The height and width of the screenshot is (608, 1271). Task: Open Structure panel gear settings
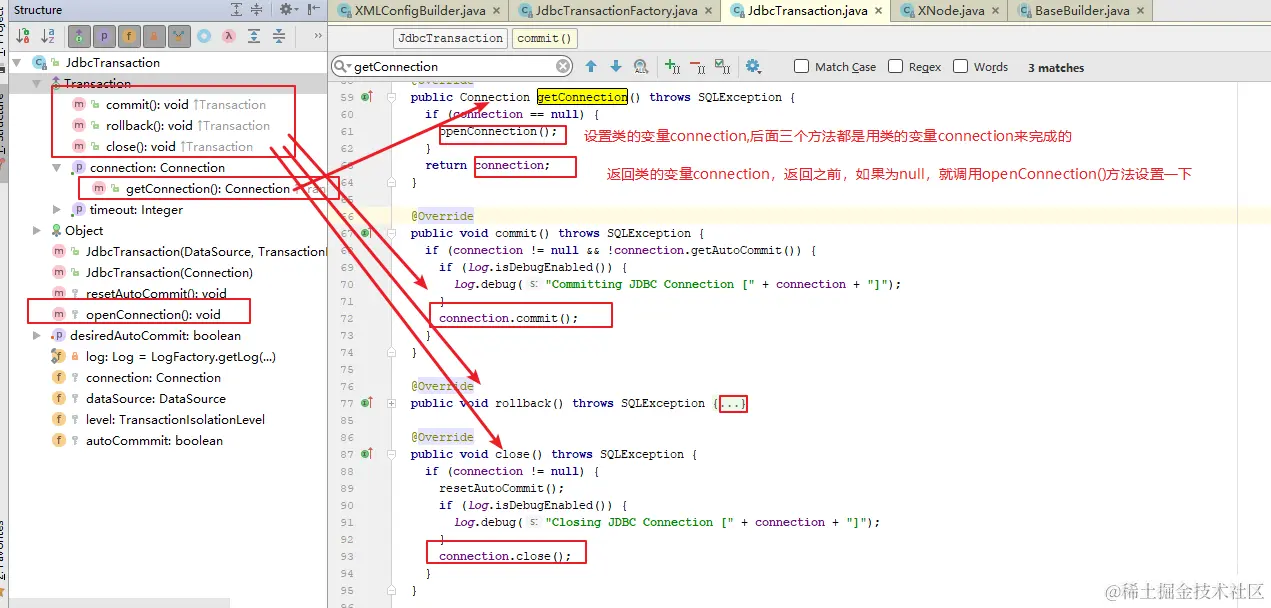(288, 10)
